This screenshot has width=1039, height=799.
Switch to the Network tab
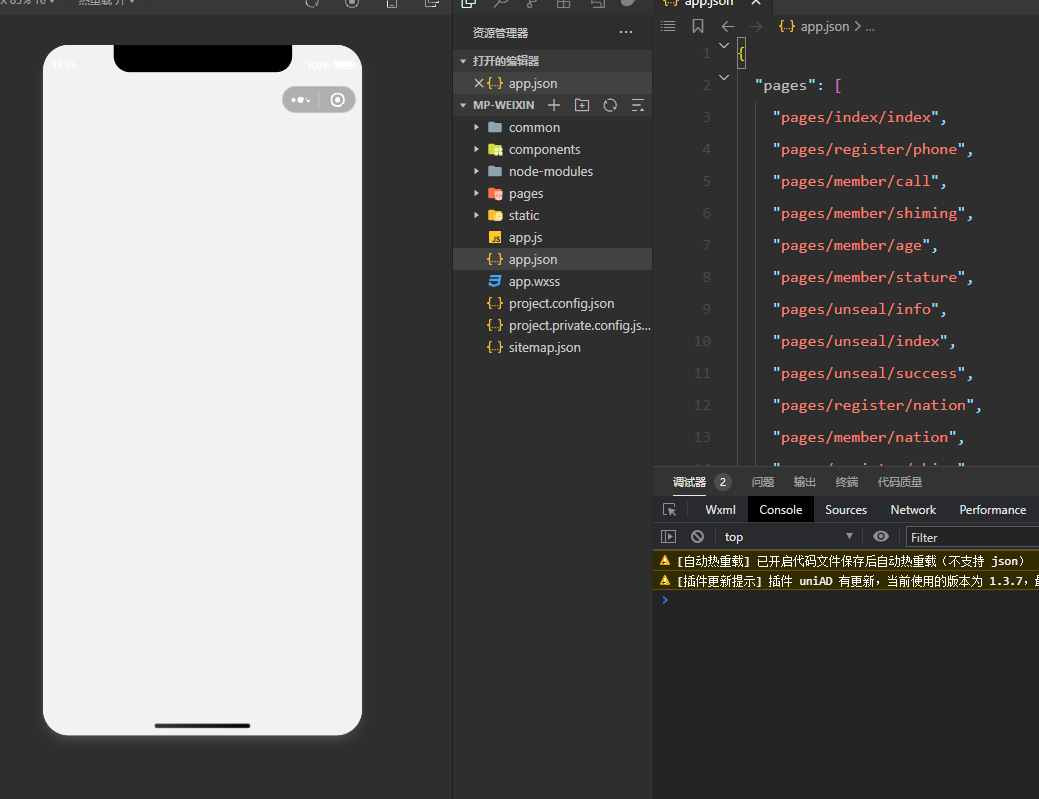click(x=913, y=510)
